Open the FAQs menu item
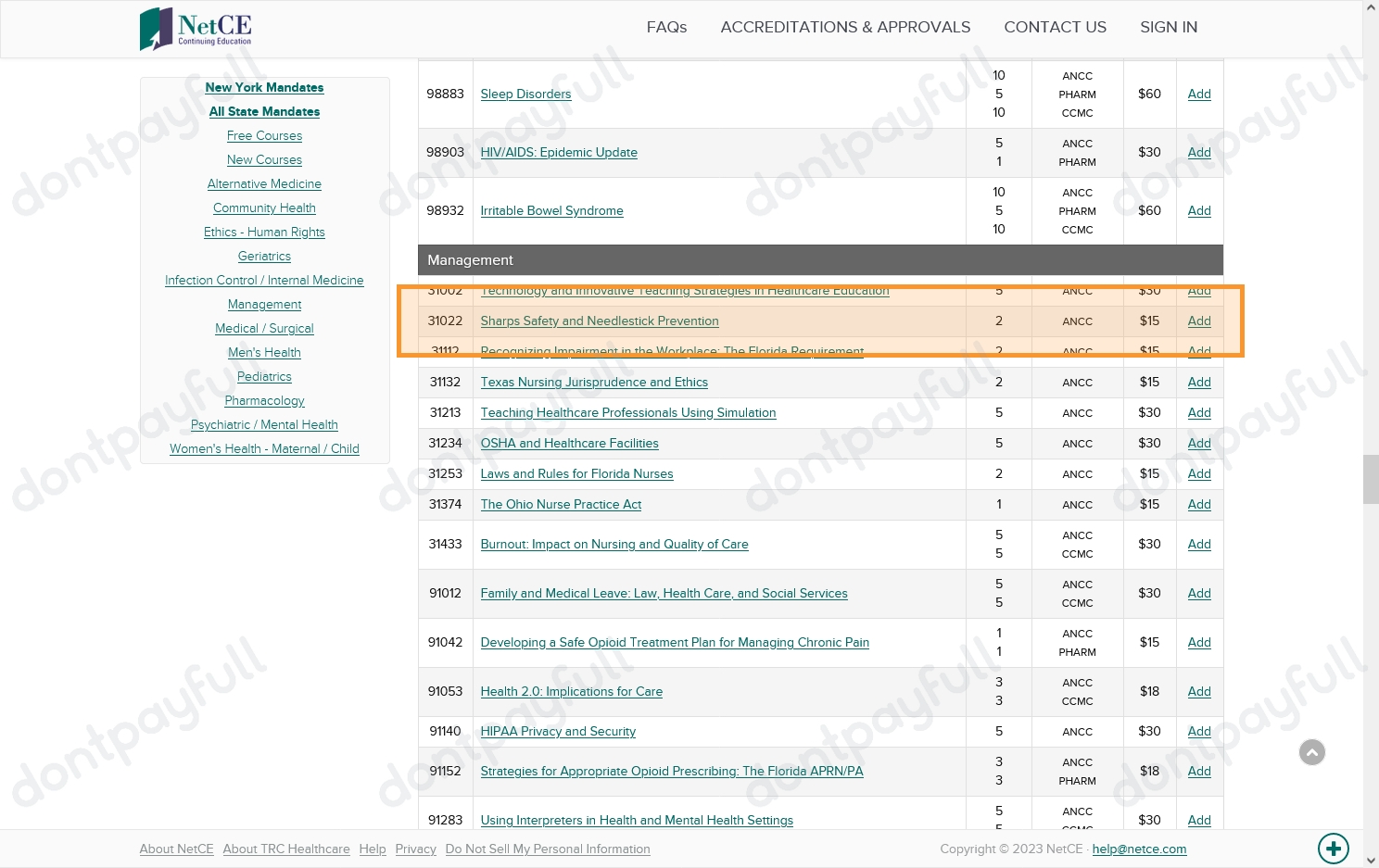The height and width of the screenshot is (868, 1379). pyautogui.click(x=666, y=27)
